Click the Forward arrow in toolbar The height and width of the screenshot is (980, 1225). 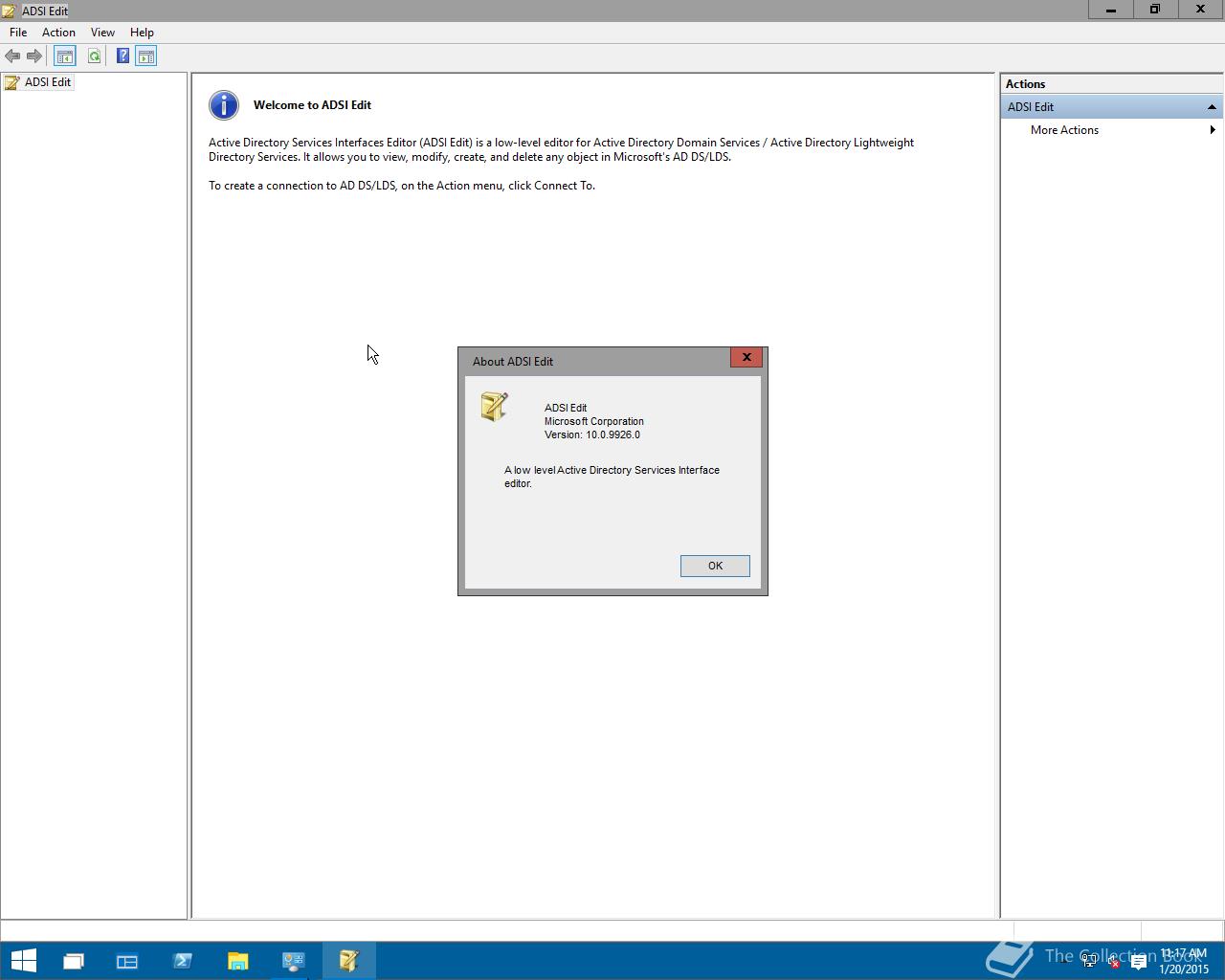point(33,56)
